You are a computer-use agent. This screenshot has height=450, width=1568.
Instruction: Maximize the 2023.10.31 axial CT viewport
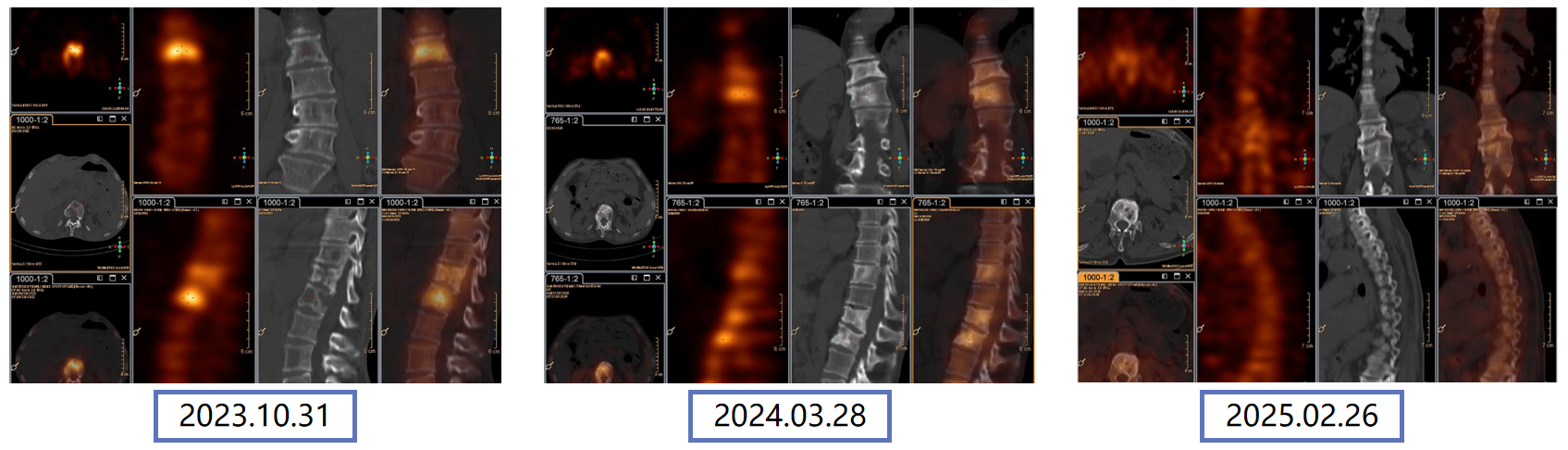[112, 119]
